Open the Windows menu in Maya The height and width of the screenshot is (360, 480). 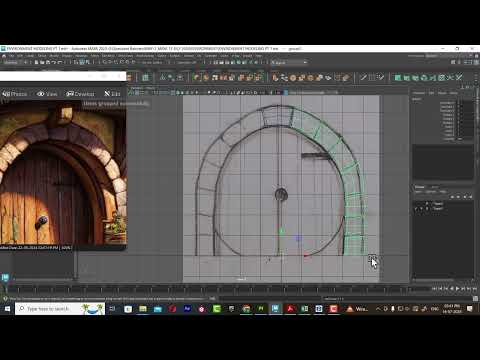click(82, 56)
